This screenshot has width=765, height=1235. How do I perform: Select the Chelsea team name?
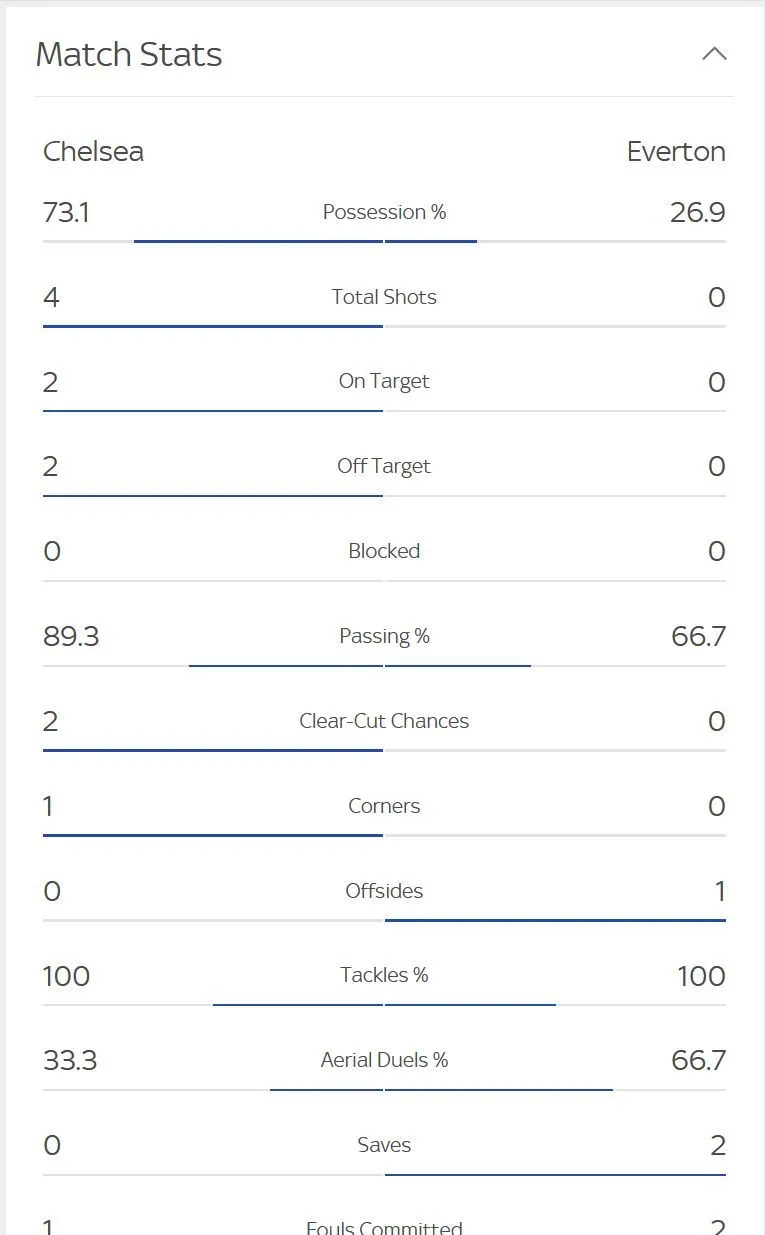(93, 151)
